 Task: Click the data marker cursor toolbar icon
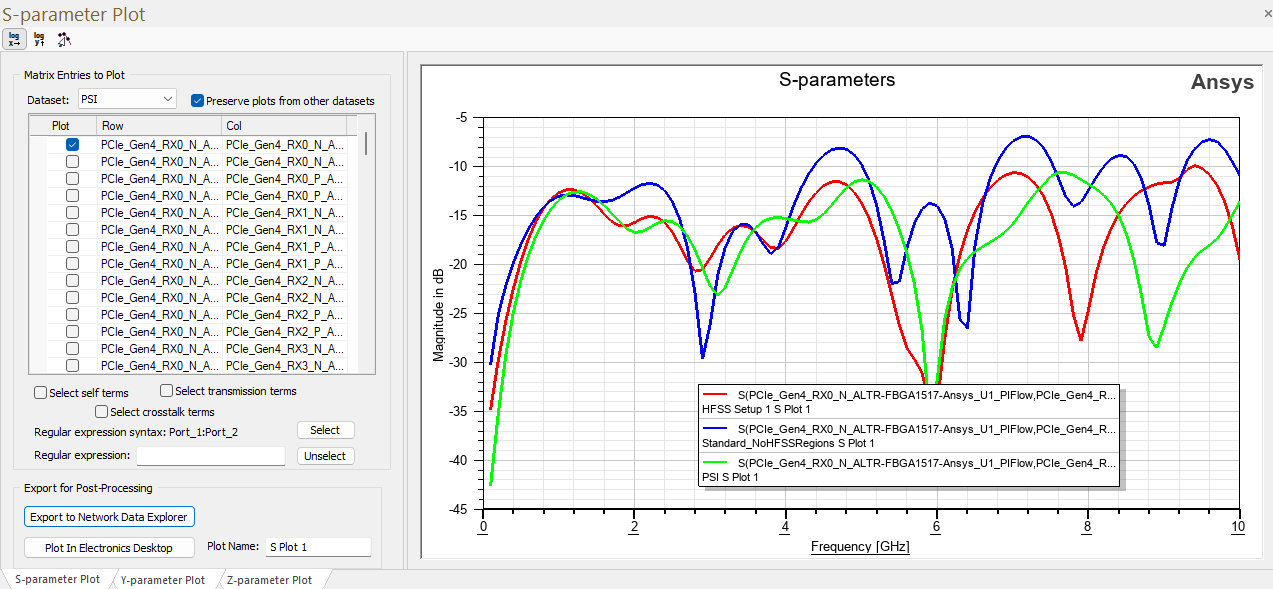point(64,40)
